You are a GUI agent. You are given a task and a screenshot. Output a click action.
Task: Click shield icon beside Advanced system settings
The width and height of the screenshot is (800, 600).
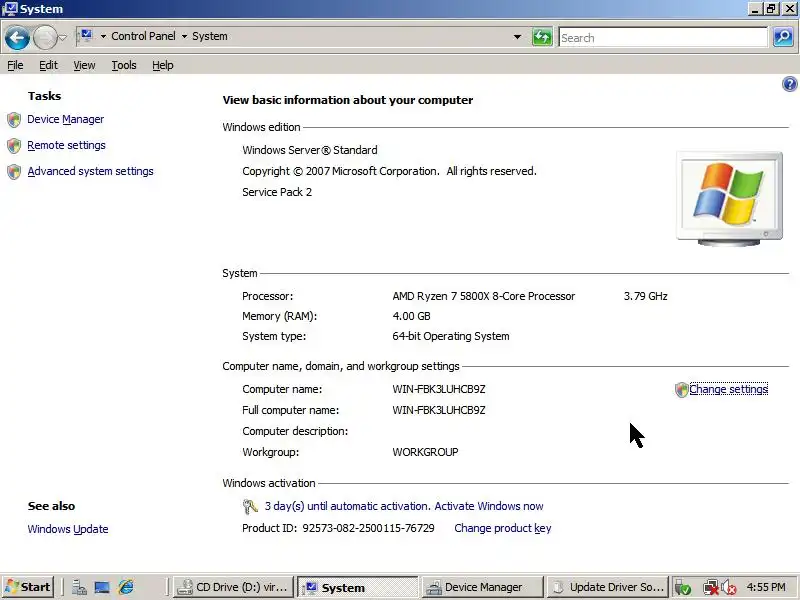pyautogui.click(x=14, y=172)
